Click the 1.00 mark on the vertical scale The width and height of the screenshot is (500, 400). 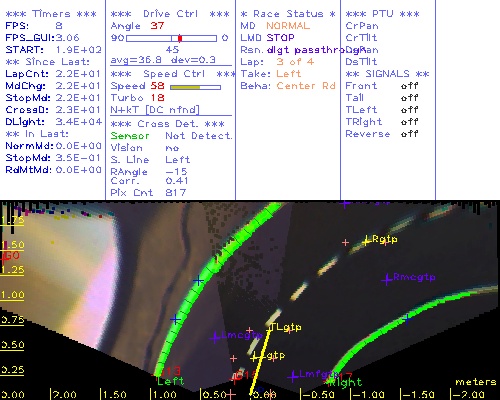pyautogui.click(x=12, y=295)
